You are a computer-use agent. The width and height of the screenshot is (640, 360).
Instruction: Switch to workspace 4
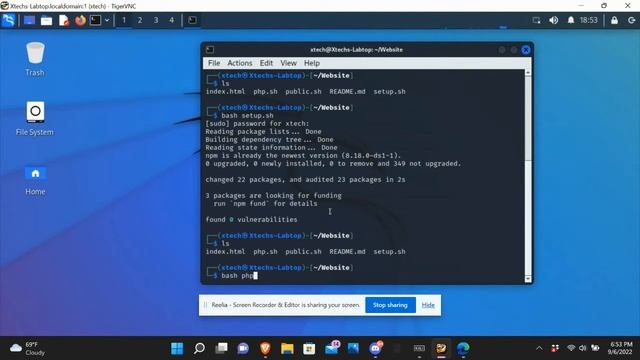tap(171, 20)
